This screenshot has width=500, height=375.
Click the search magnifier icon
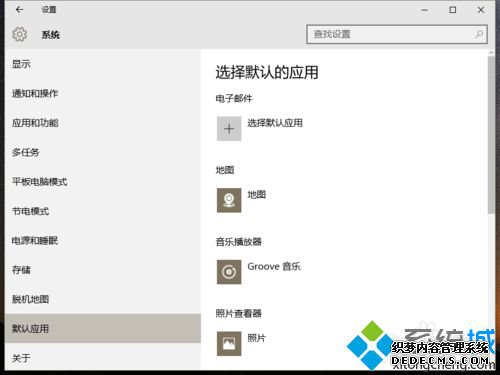[x=479, y=34]
